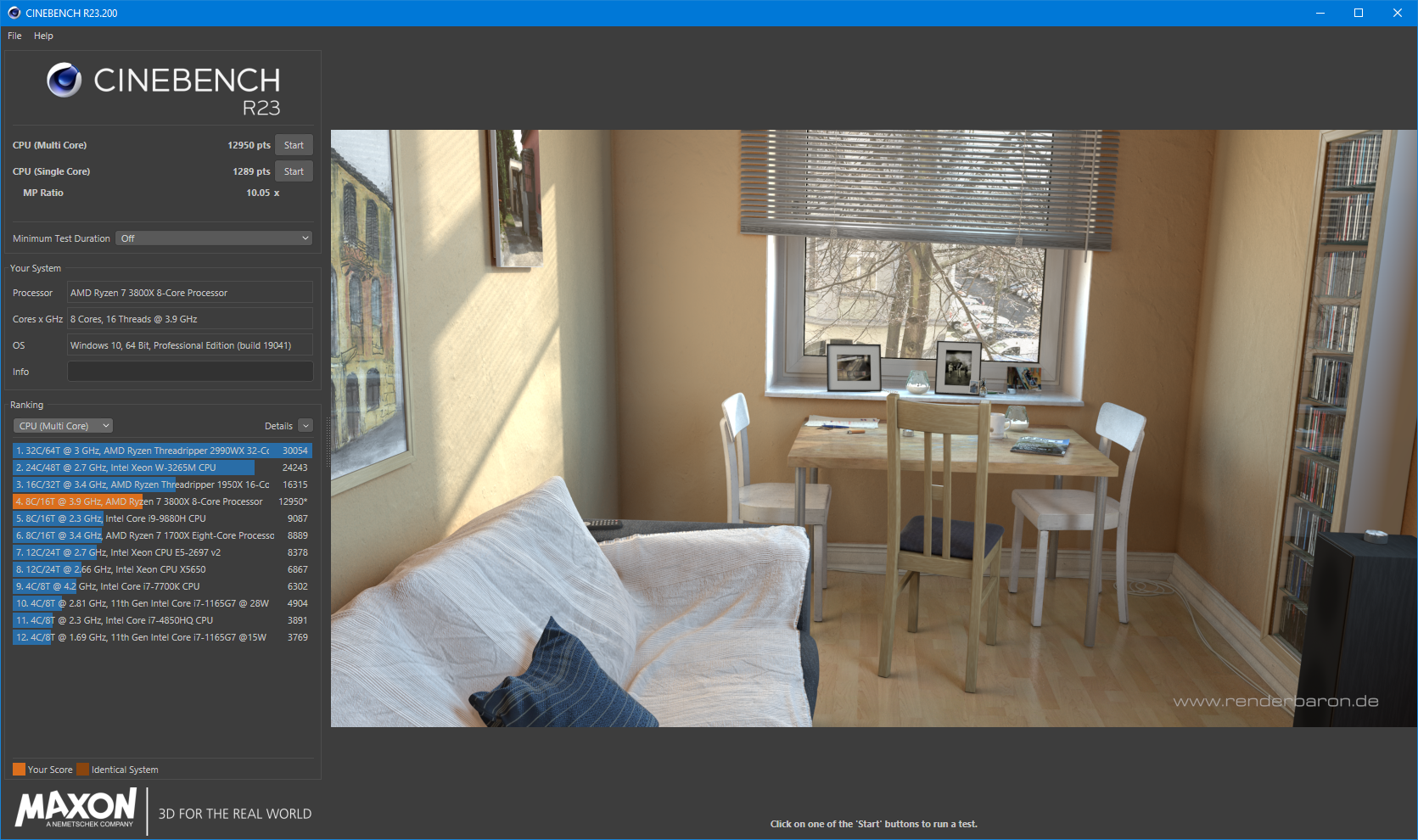Minimize the Cinebench window
1418x840 pixels.
[x=1320, y=13]
